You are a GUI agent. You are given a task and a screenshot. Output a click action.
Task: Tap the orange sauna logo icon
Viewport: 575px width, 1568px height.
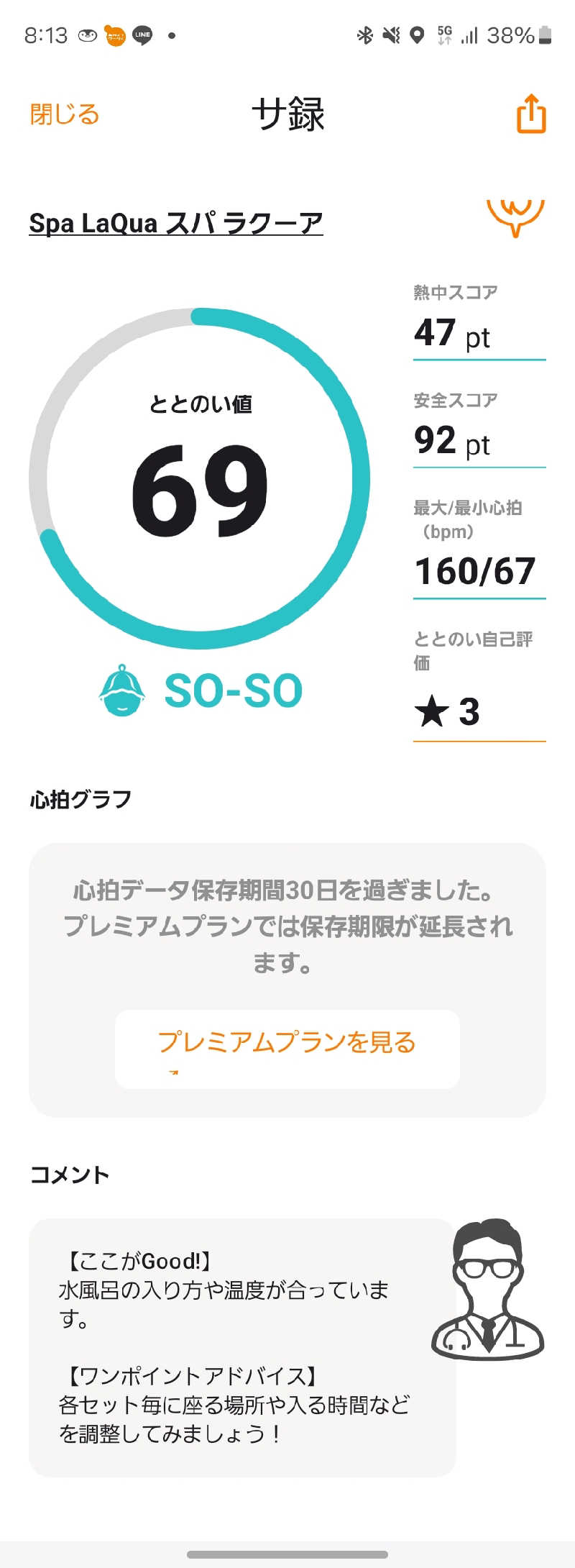[x=515, y=217]
